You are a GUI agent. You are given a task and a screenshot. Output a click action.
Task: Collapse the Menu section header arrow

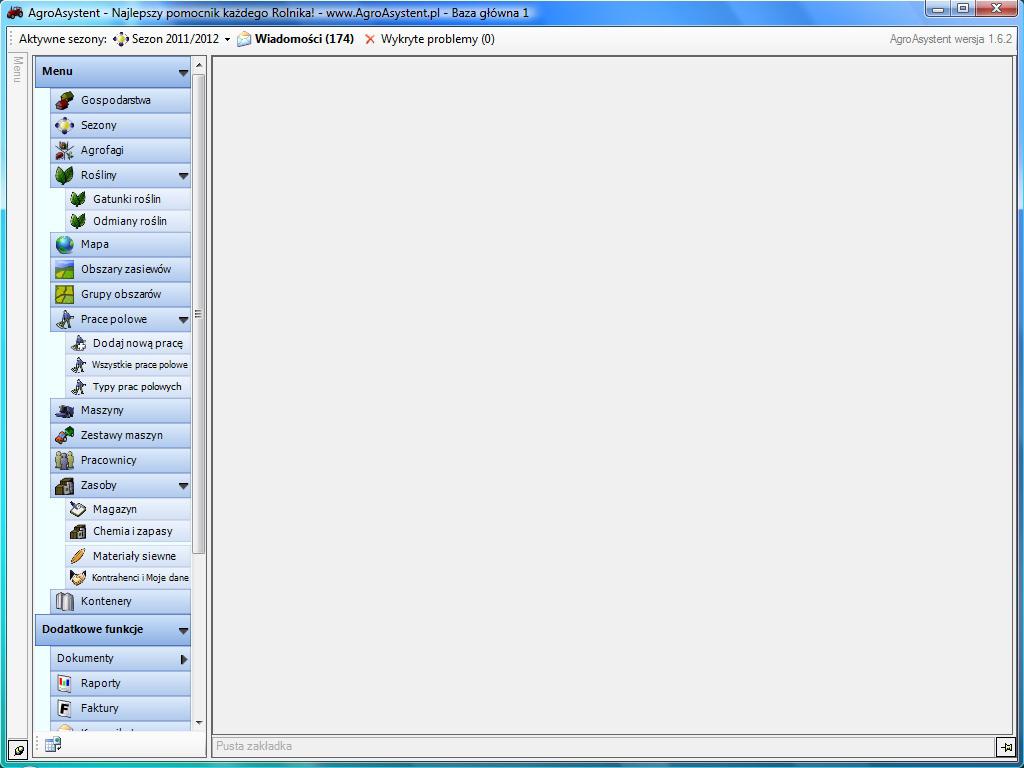(x=184, y=72)
